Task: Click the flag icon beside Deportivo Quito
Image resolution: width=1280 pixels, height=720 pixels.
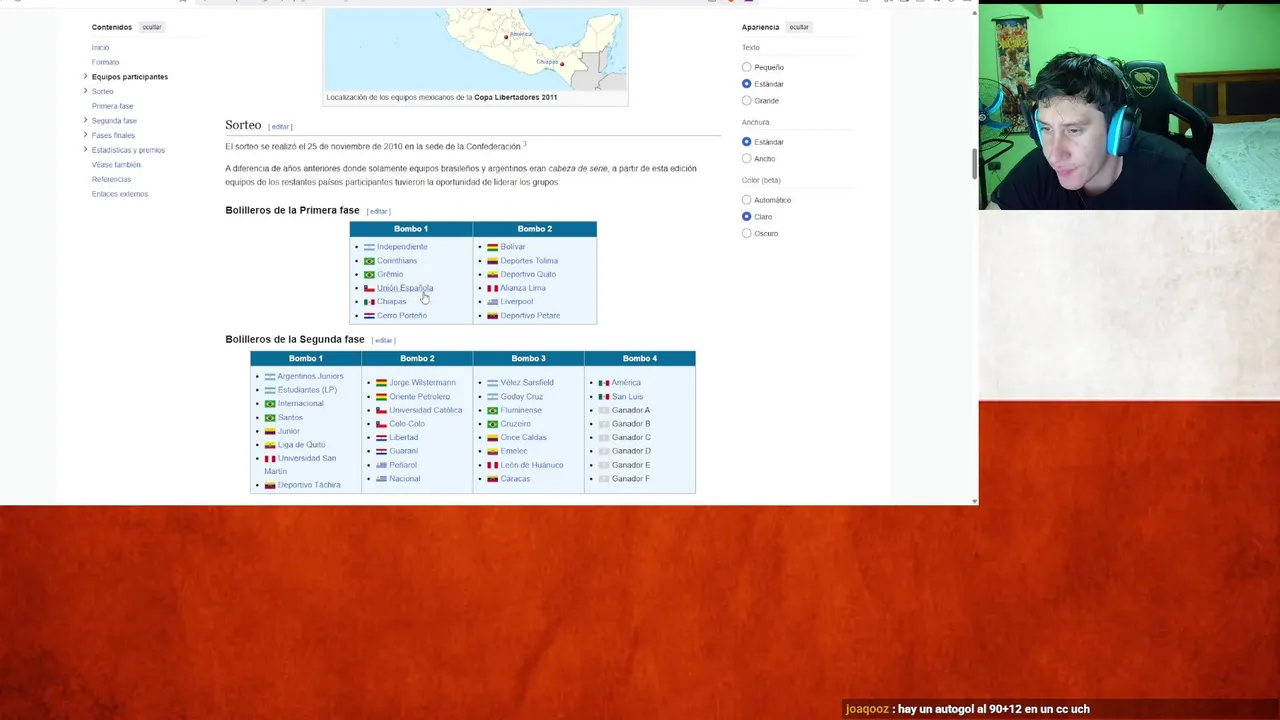Action: (493, 275)
